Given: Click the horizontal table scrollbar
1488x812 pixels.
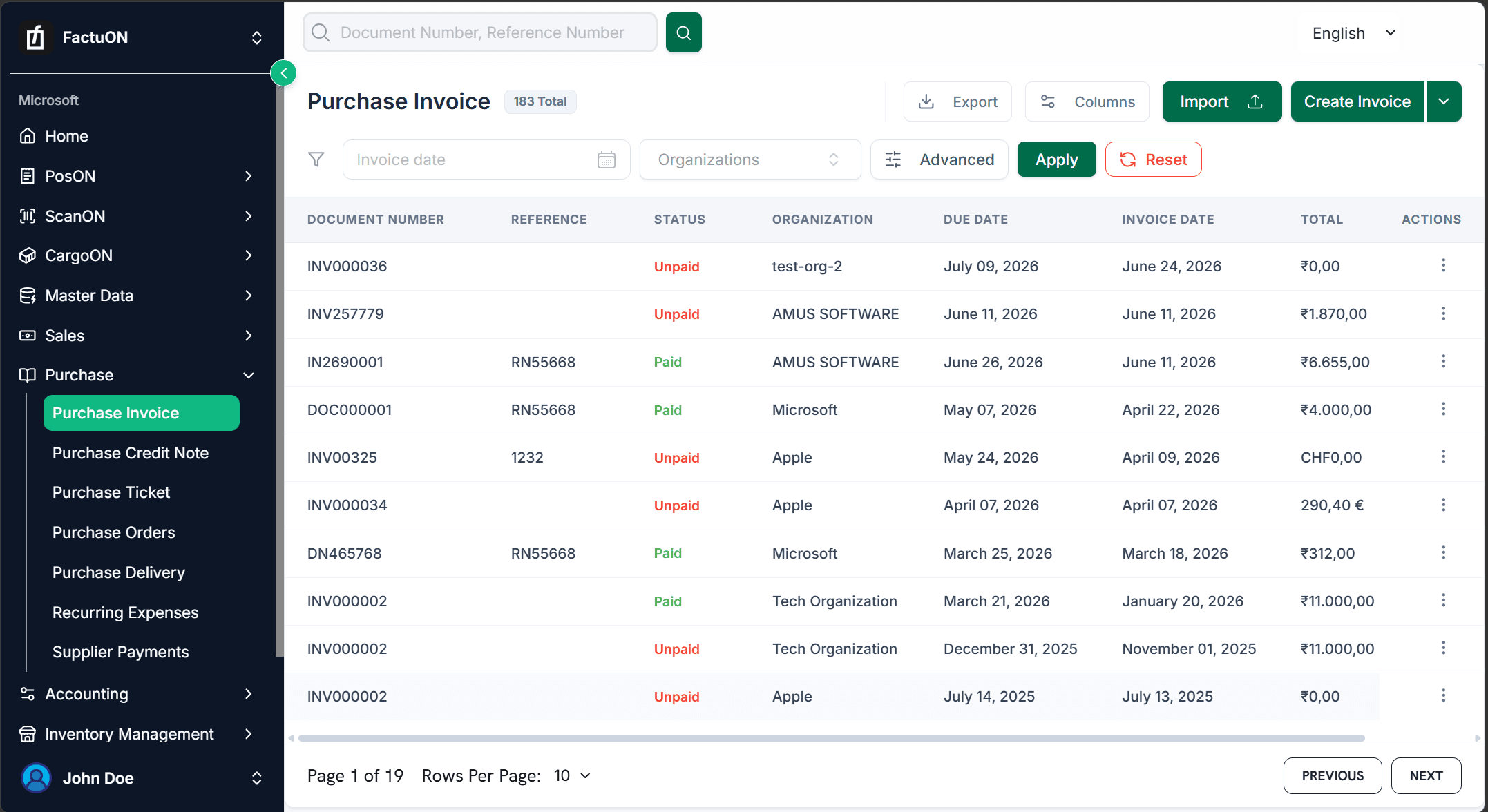Looking at the screenshot, I should pyautogui.click(x=831, y=738).
